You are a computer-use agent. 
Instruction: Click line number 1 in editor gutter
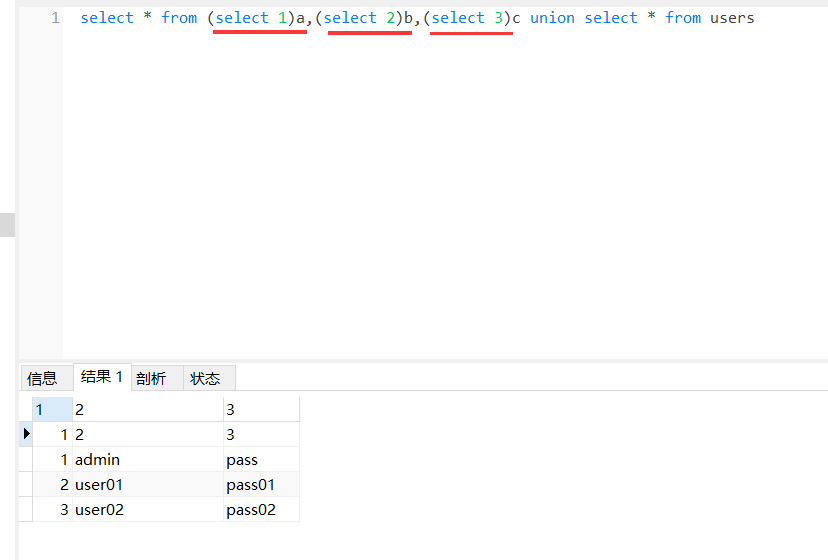click(x=54, y=18)
